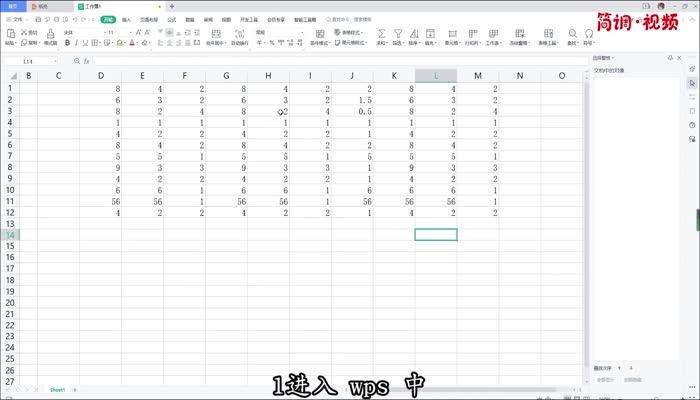Click the Cut scissors icon
The height and width of the screenshot is (400, 700).
coord(24,32)
